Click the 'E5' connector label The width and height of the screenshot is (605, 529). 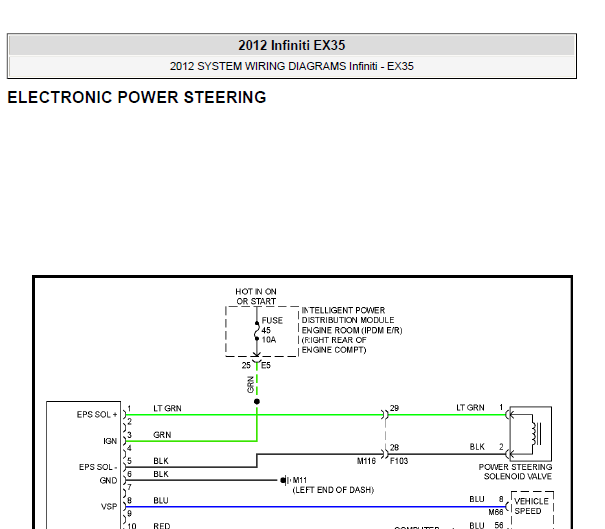point(266,365)
